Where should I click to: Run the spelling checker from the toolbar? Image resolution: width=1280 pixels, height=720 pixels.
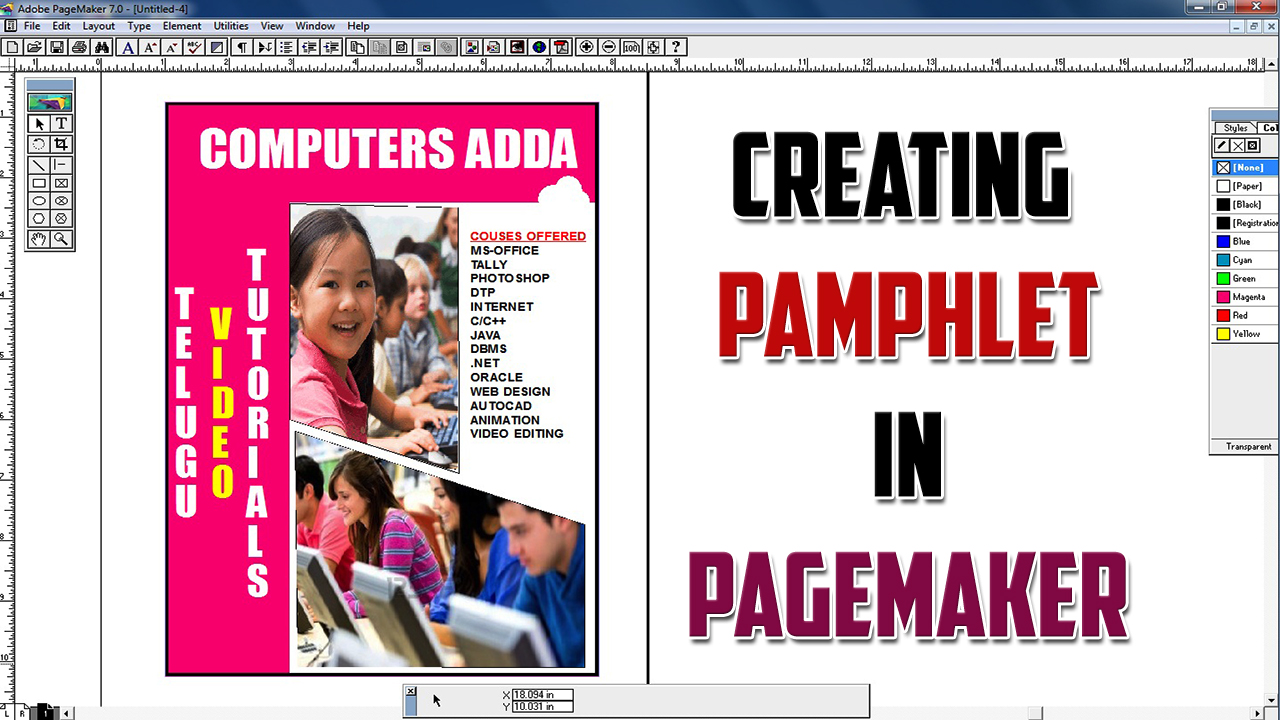(193, 47)
